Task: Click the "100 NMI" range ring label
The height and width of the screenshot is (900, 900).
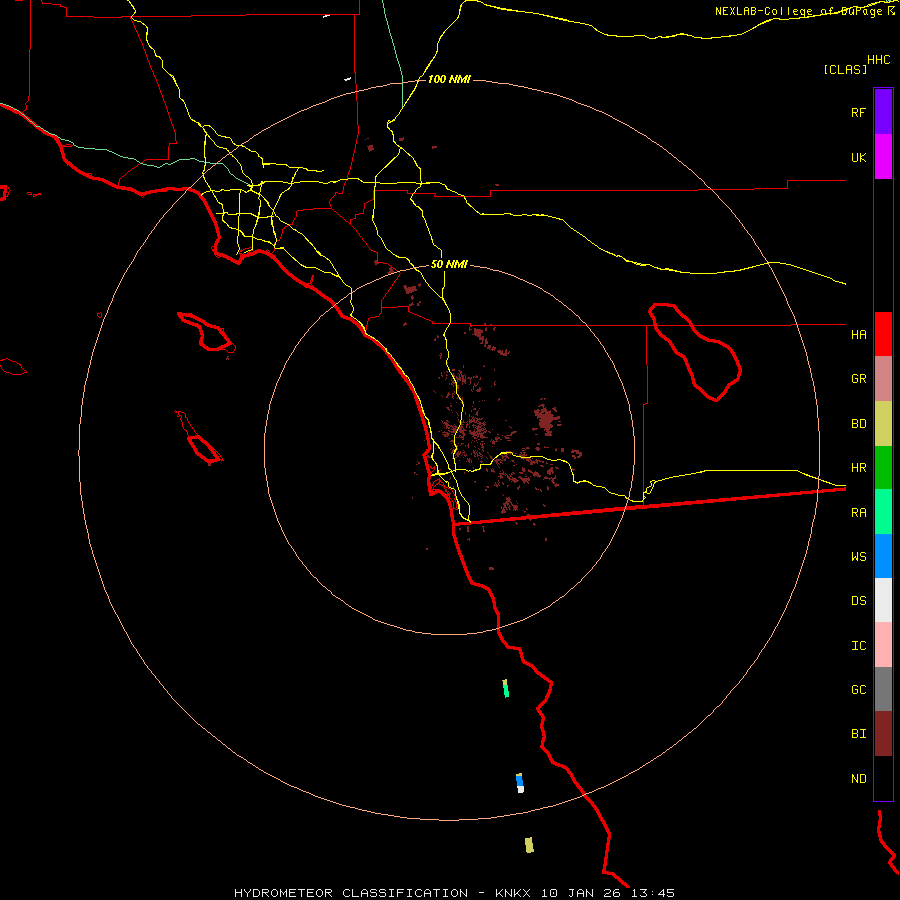Action: coord(449,79)
